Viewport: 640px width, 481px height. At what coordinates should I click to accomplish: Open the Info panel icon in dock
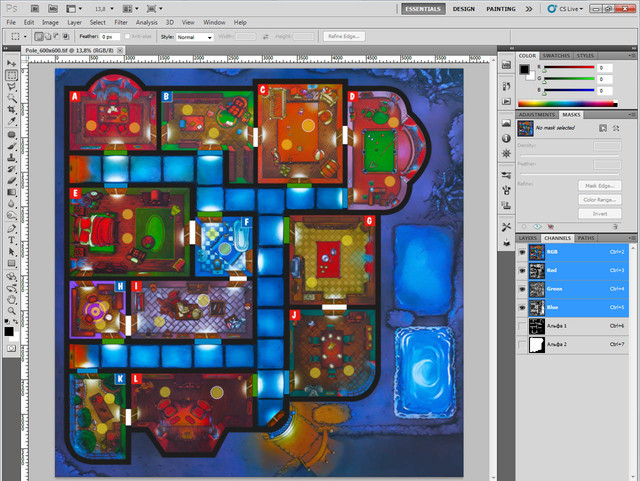(506, 138)
